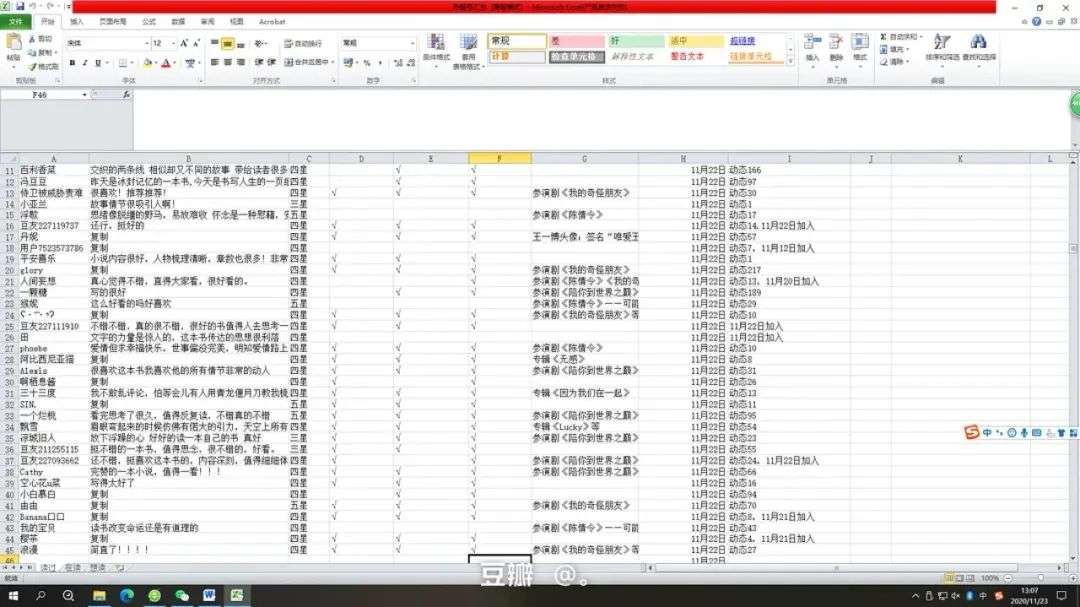1080x607 pixels.
Task: Apply percent style with the % icon
Action: coord(367,63)
